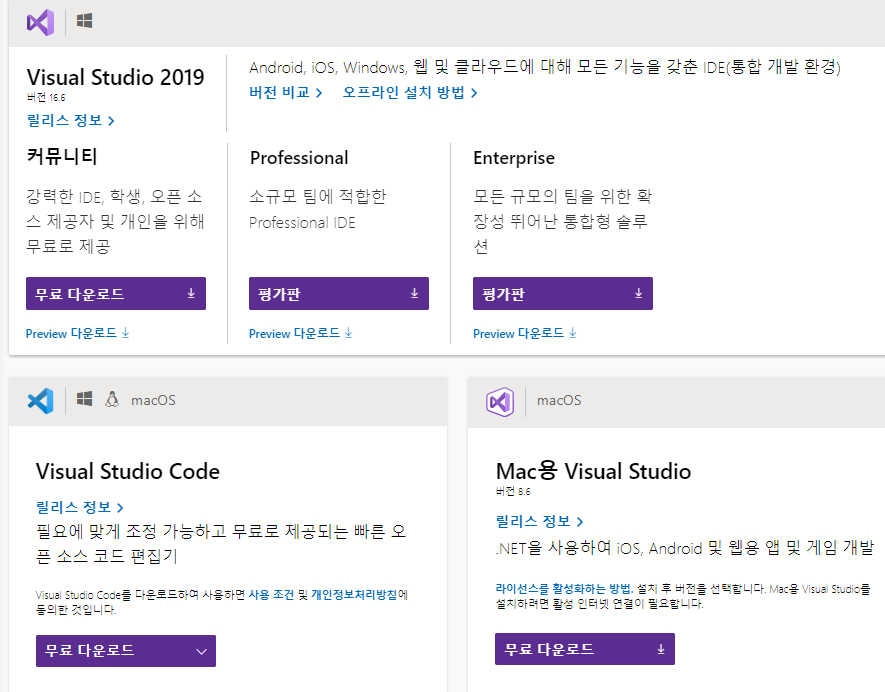
Task: Expand the VS Code 무료 다운로드 dropdown chevron
Action: point(201,651)
